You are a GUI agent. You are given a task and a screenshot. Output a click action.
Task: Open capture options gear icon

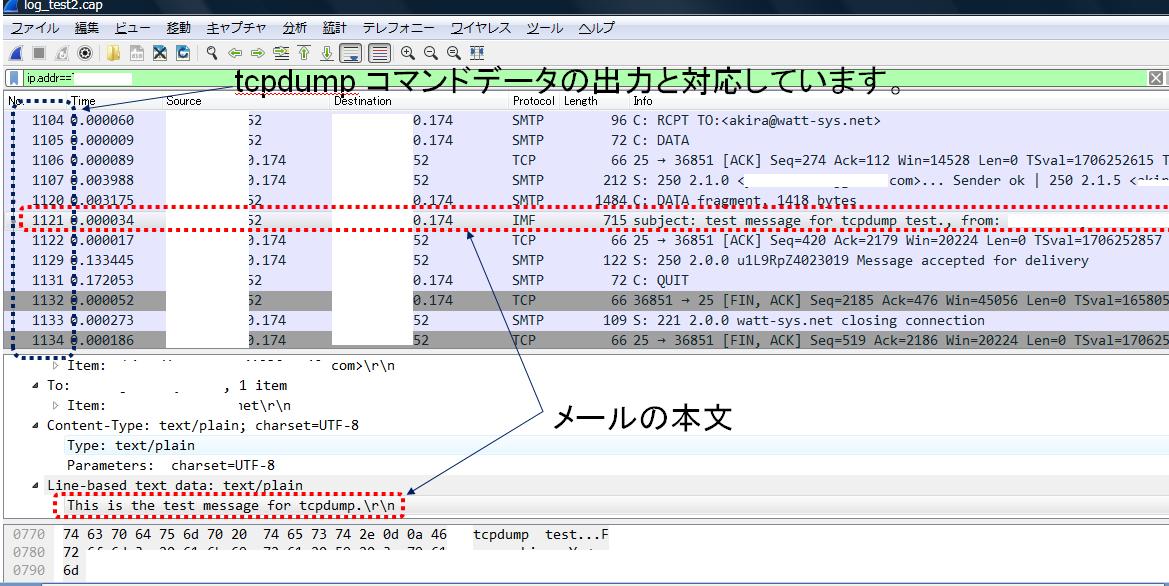pyautogui.click(x=85, y=53)
